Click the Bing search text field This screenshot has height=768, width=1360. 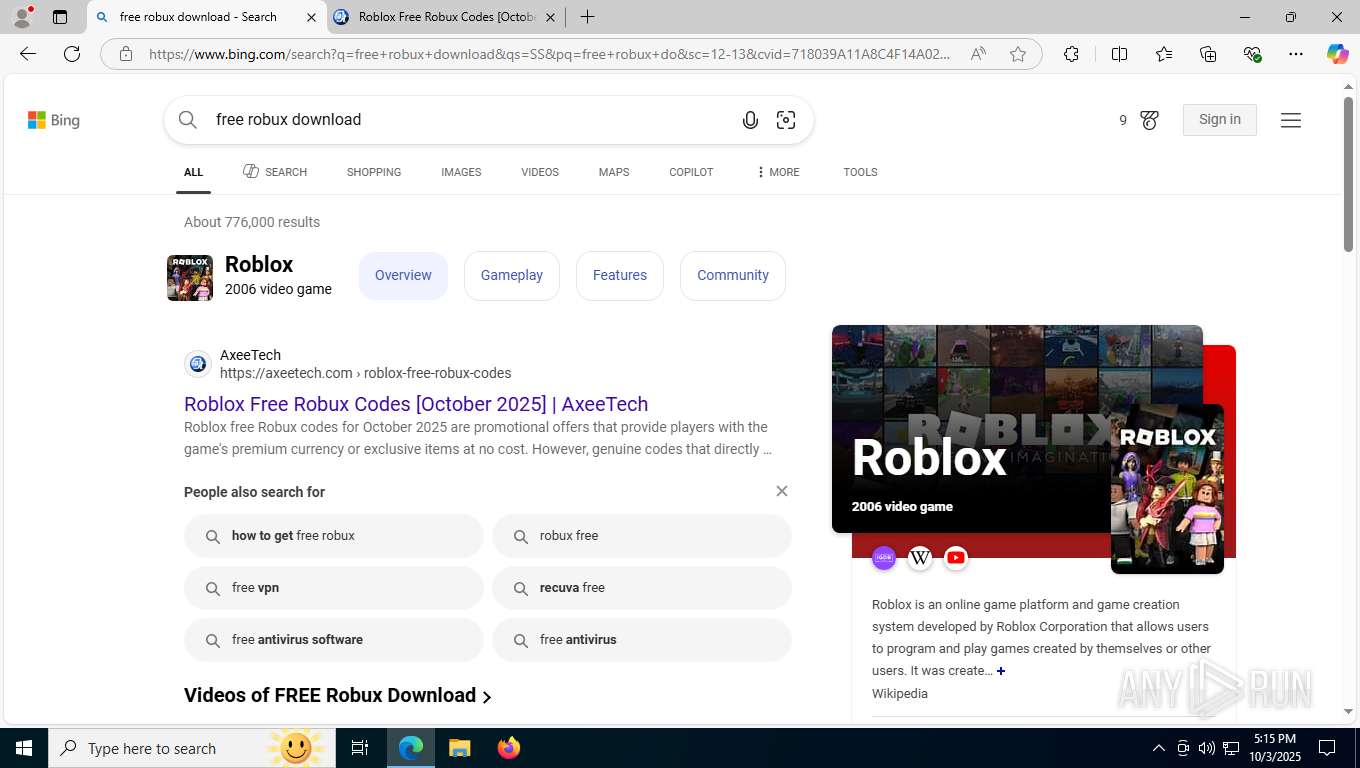point(470,120)
